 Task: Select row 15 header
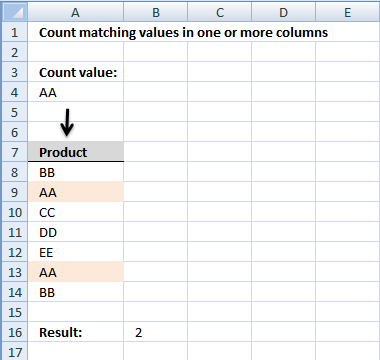coord(14,312)
